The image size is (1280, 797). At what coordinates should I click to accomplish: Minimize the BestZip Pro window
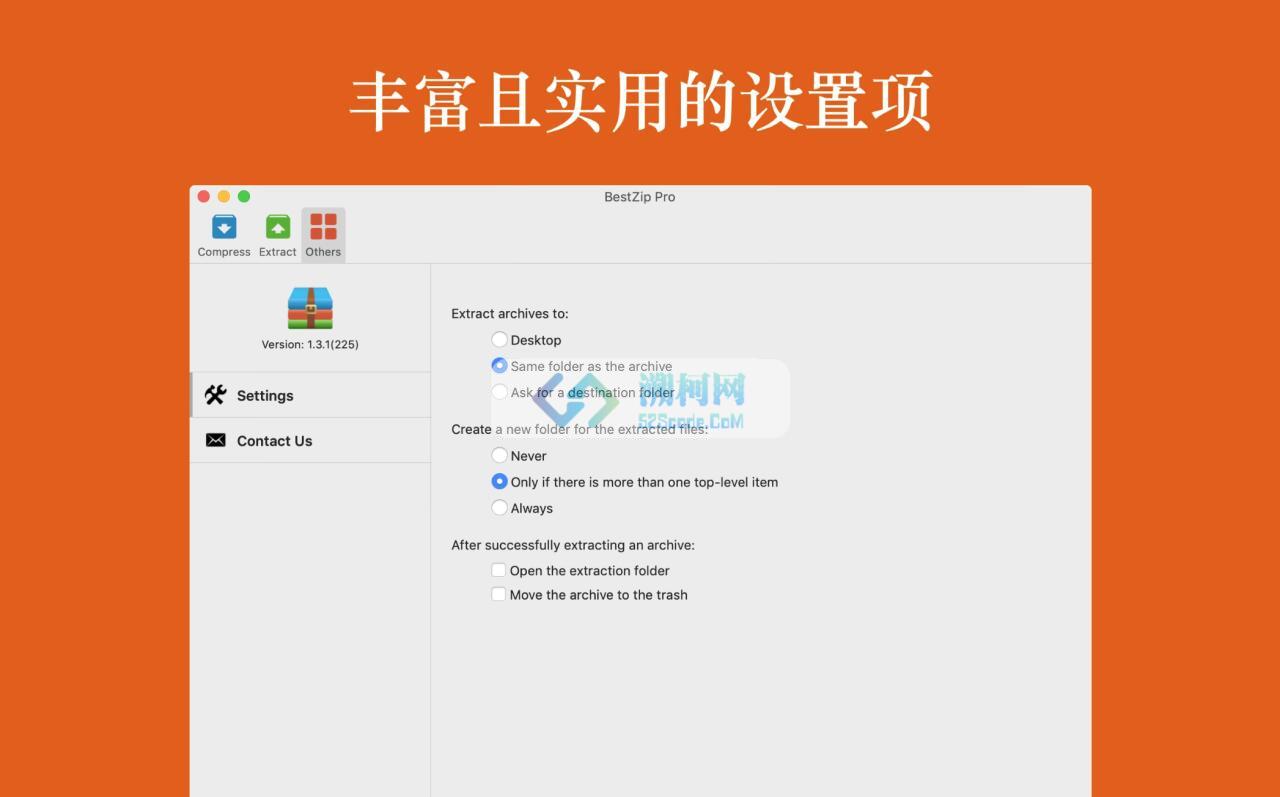pyautogui.click(x=224, y=197)
